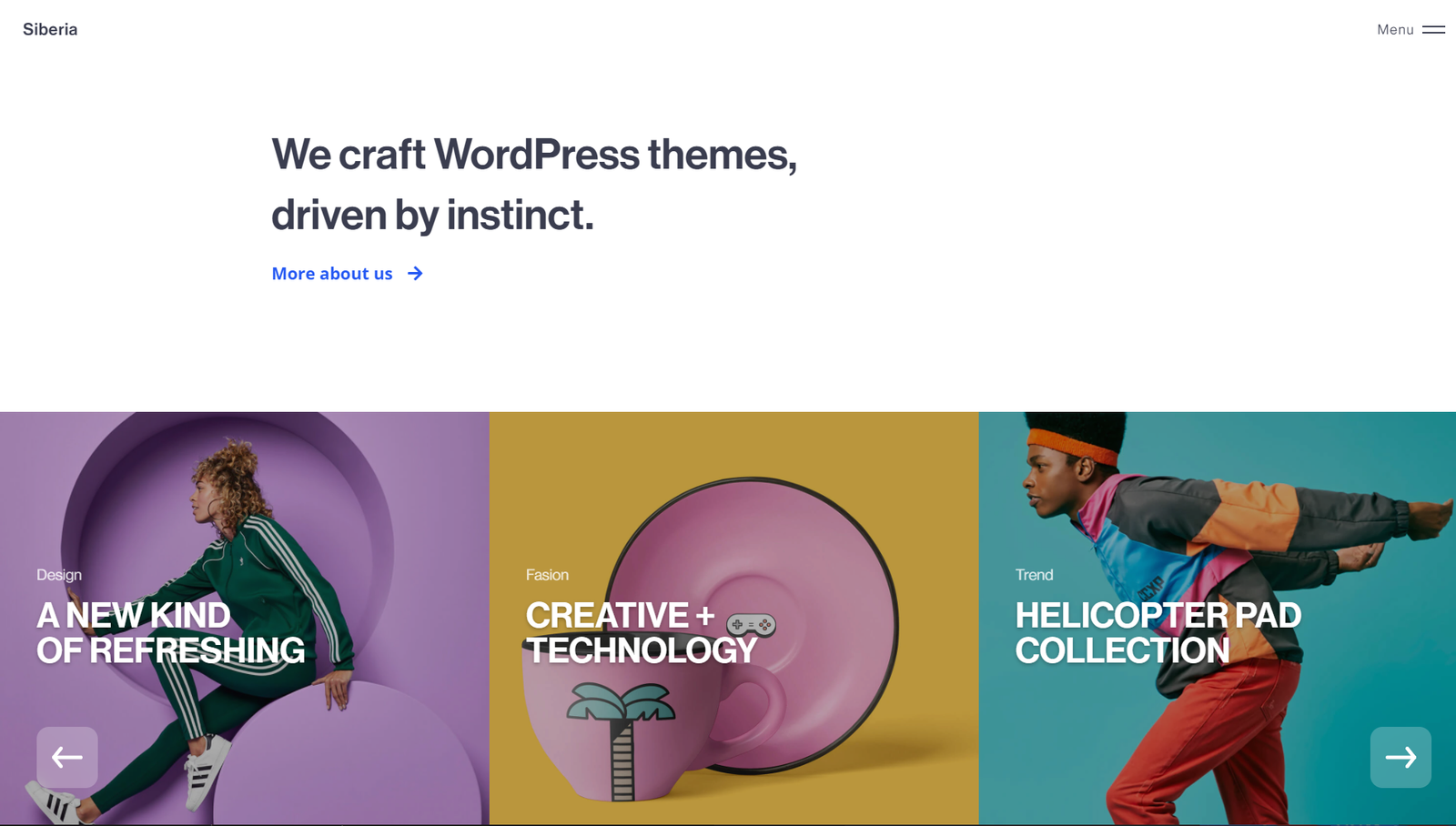
Task: Open A New Kind of Refreshing article
Action: tap(170, 633)
